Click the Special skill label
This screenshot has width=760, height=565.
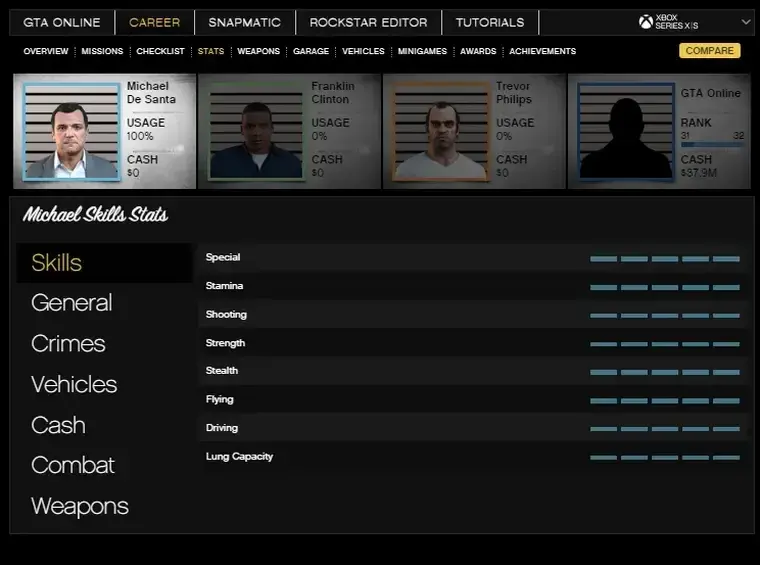tap(223, 257)
